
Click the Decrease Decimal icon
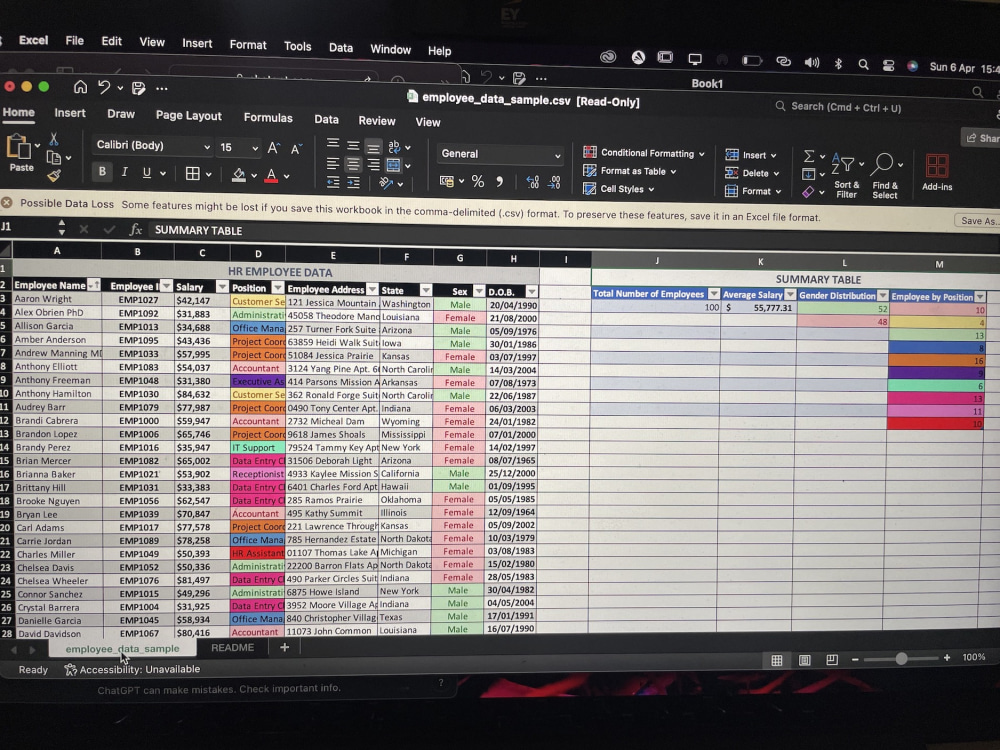[x=554, y=183]
